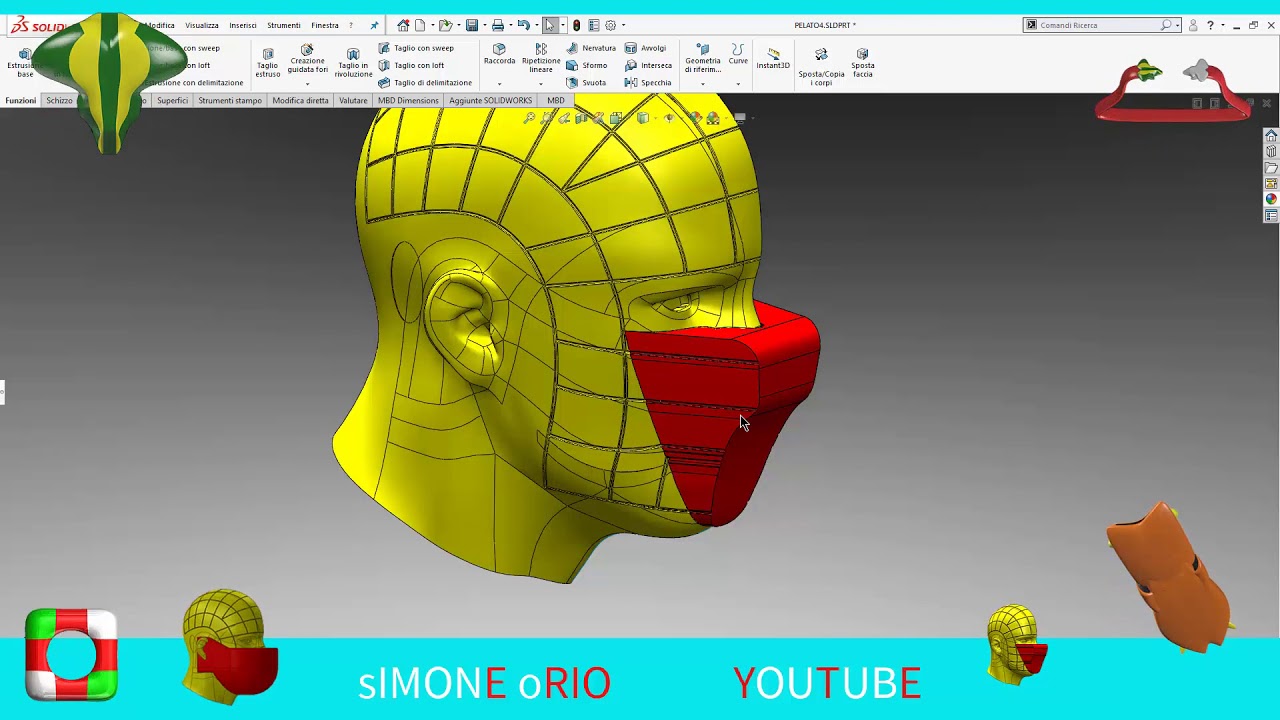1280x720 pixels.
Task: Click the Nervatura rib button
Action: click(x=591, y=48)
